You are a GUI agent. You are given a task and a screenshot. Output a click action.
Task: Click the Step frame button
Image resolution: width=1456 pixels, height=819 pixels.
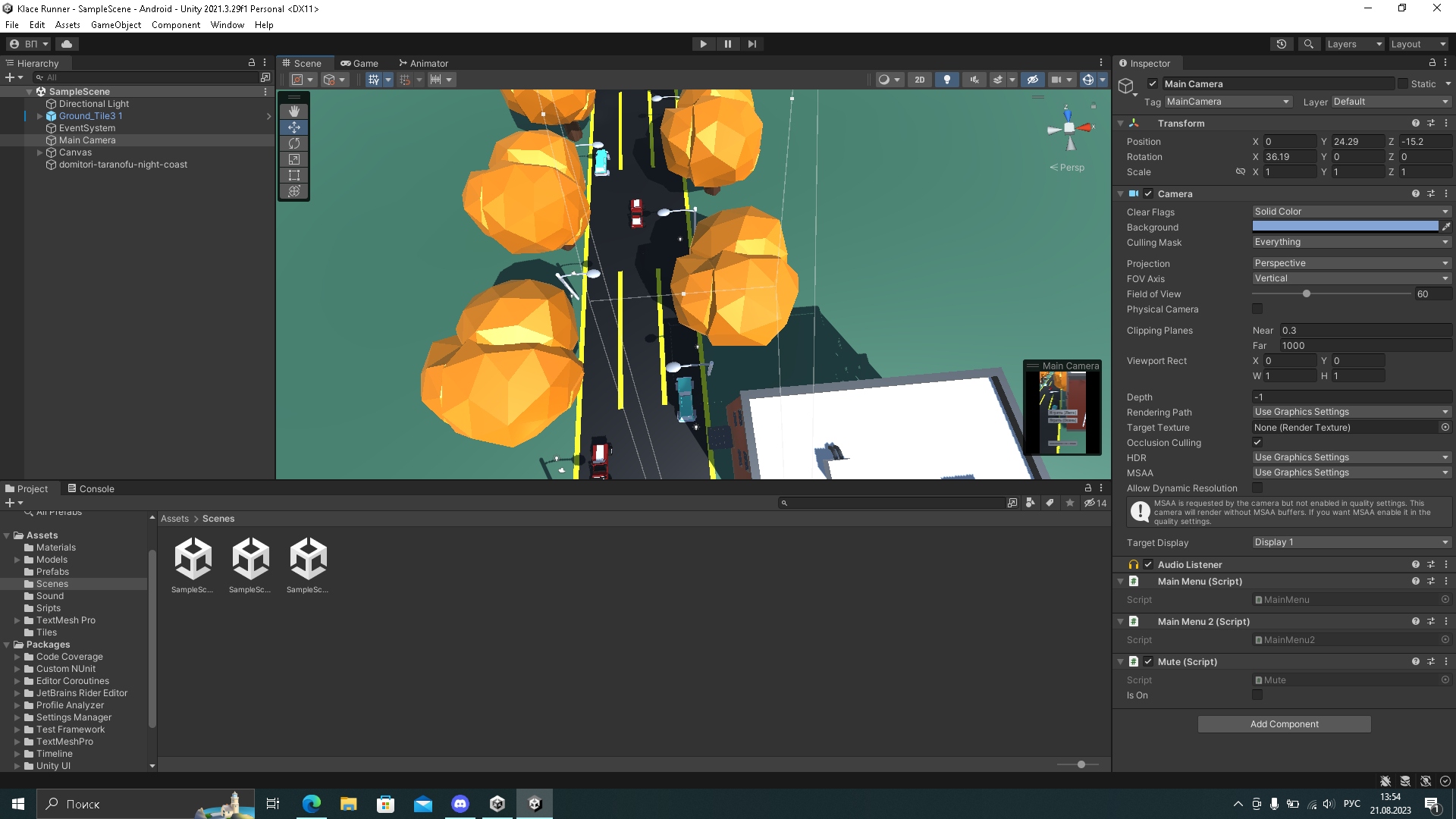pos(752,44)
